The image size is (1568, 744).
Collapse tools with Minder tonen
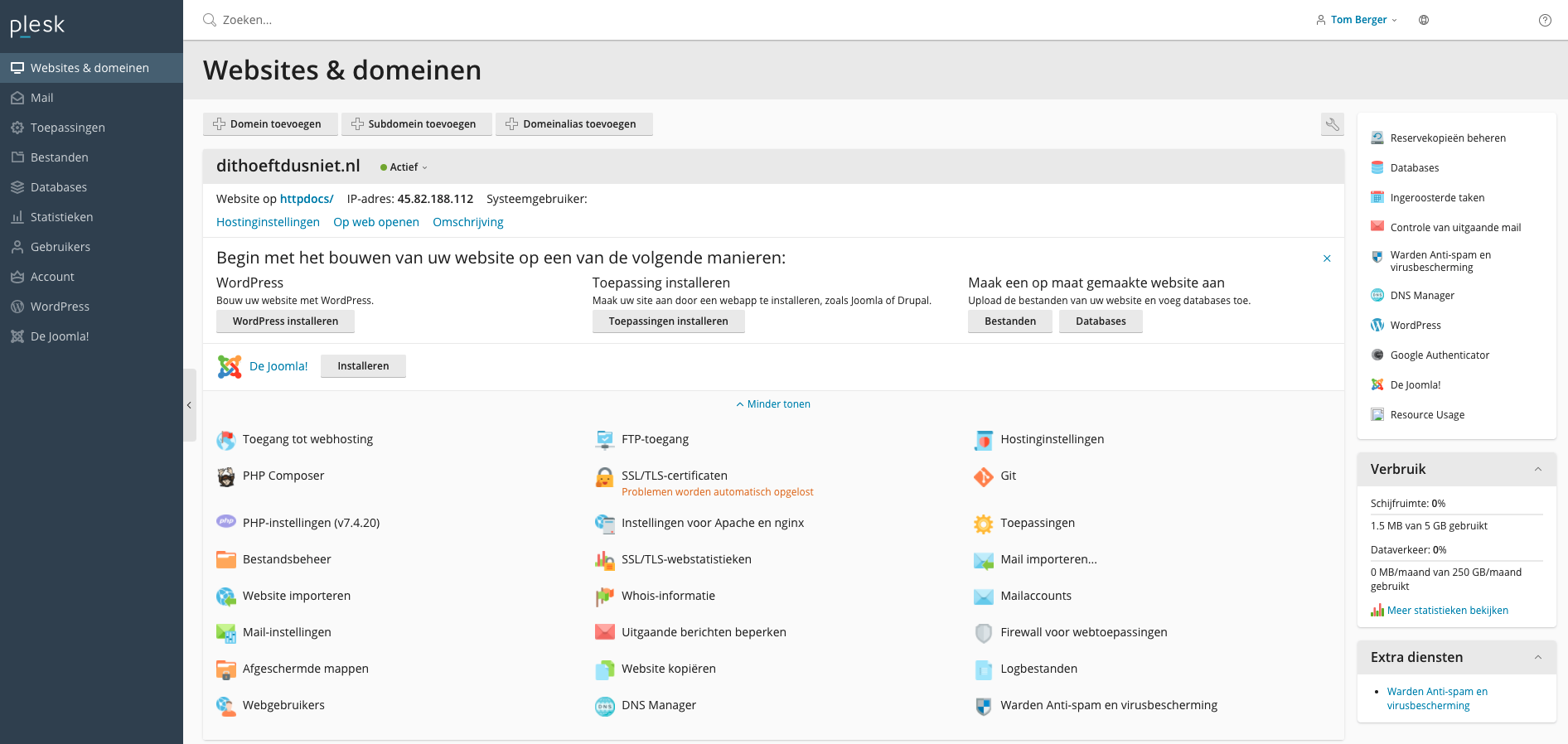point(773,404)
